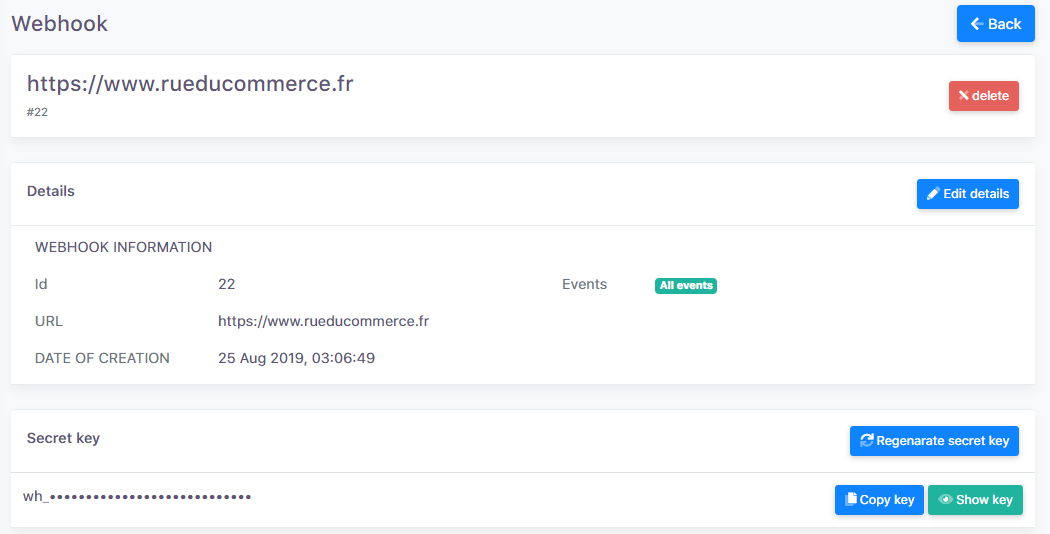1050x534 pixels.
Task: Click the DATE OF CREATION label
Action: [x=102, y=358]
